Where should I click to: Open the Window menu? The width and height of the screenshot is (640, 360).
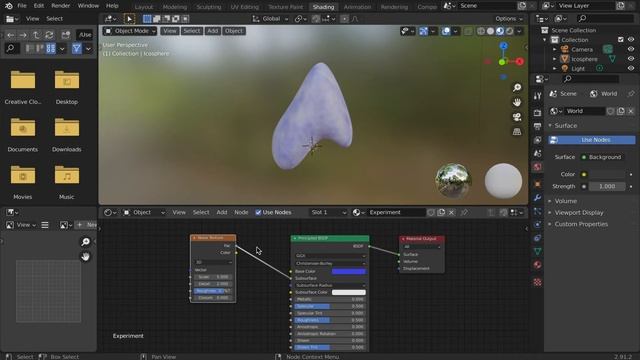coord(88,6)
